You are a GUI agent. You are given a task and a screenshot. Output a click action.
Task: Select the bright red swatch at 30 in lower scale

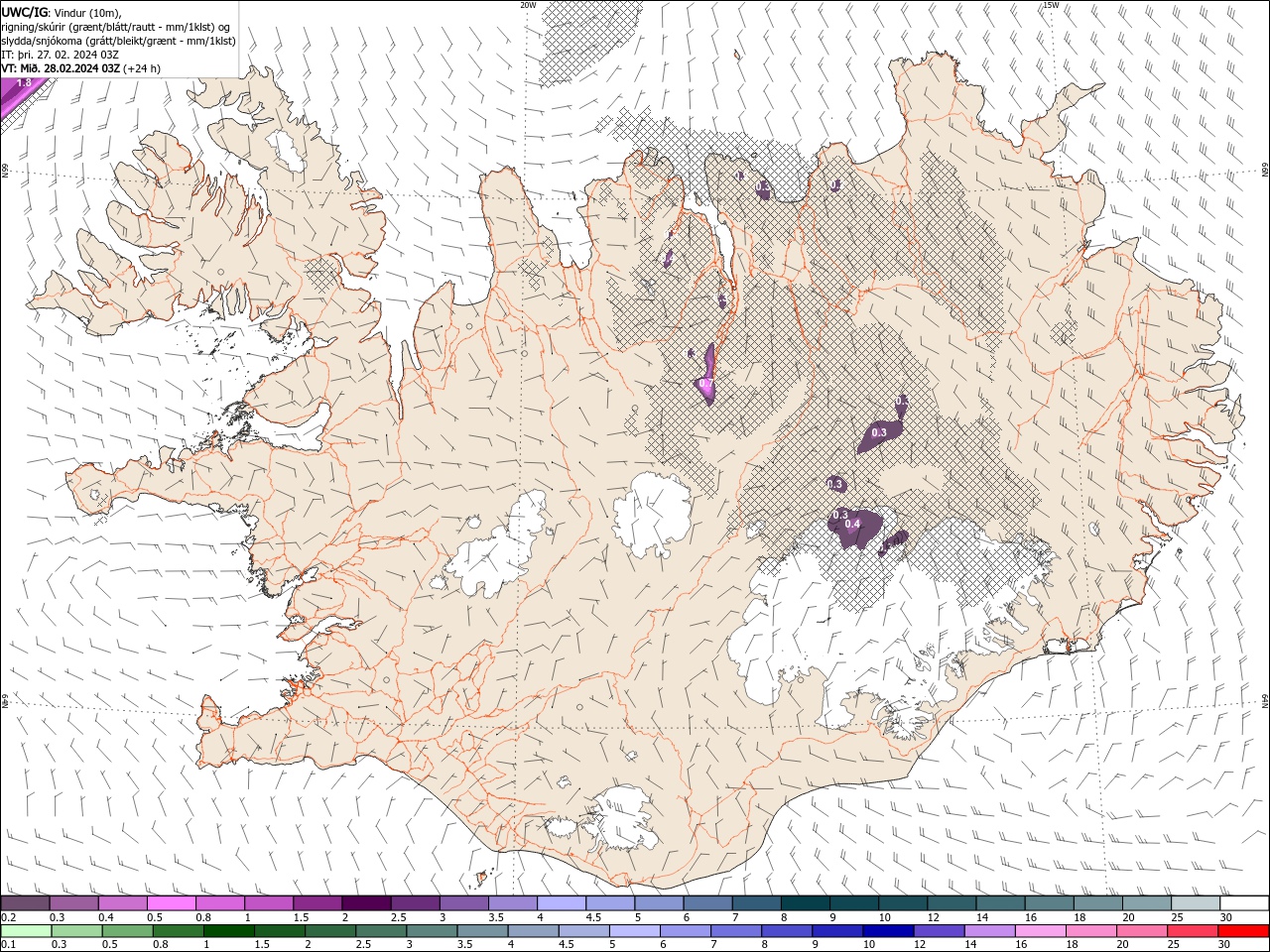(x=1243, y=931)
